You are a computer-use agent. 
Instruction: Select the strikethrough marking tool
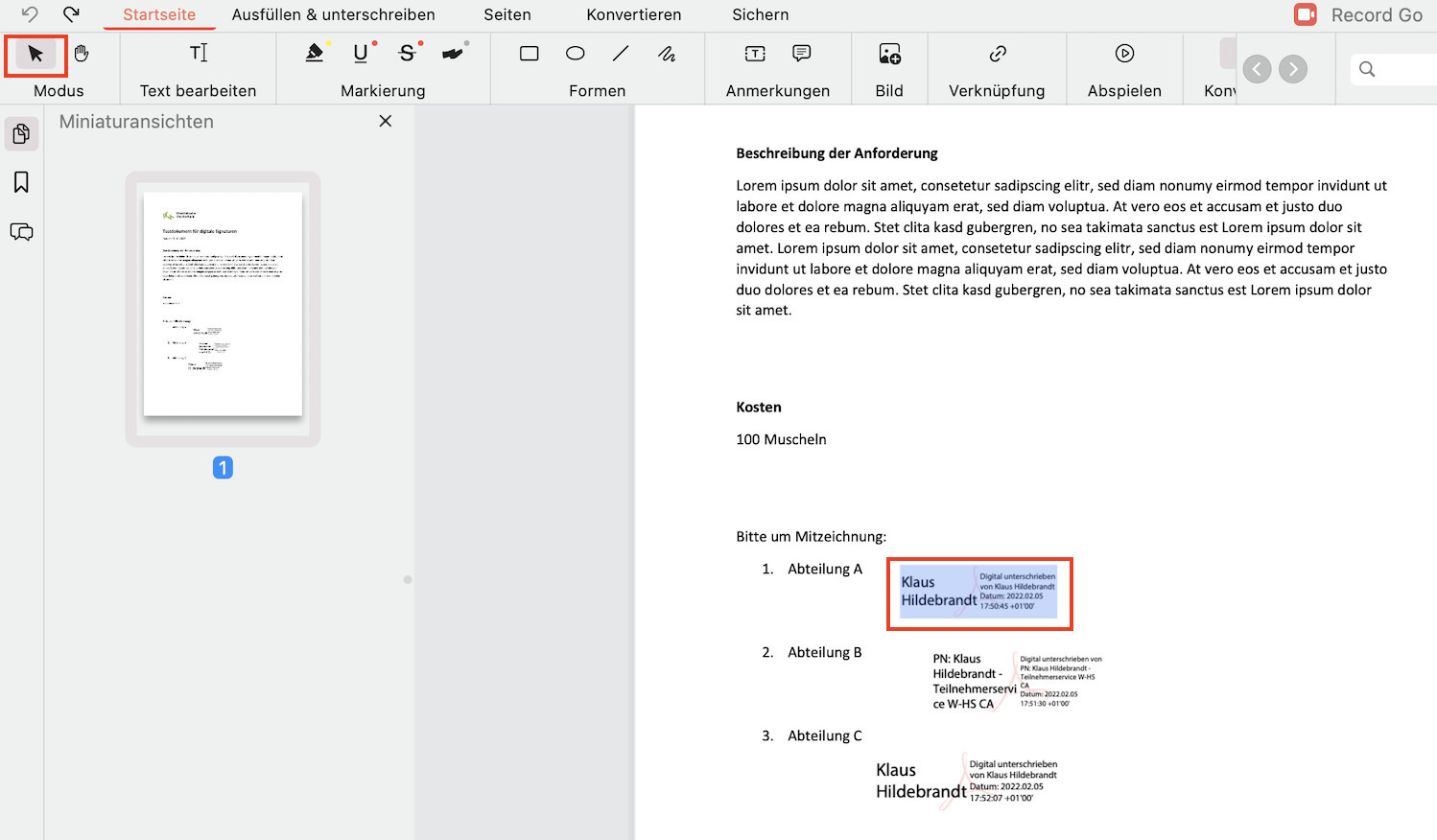coord(408,54)
